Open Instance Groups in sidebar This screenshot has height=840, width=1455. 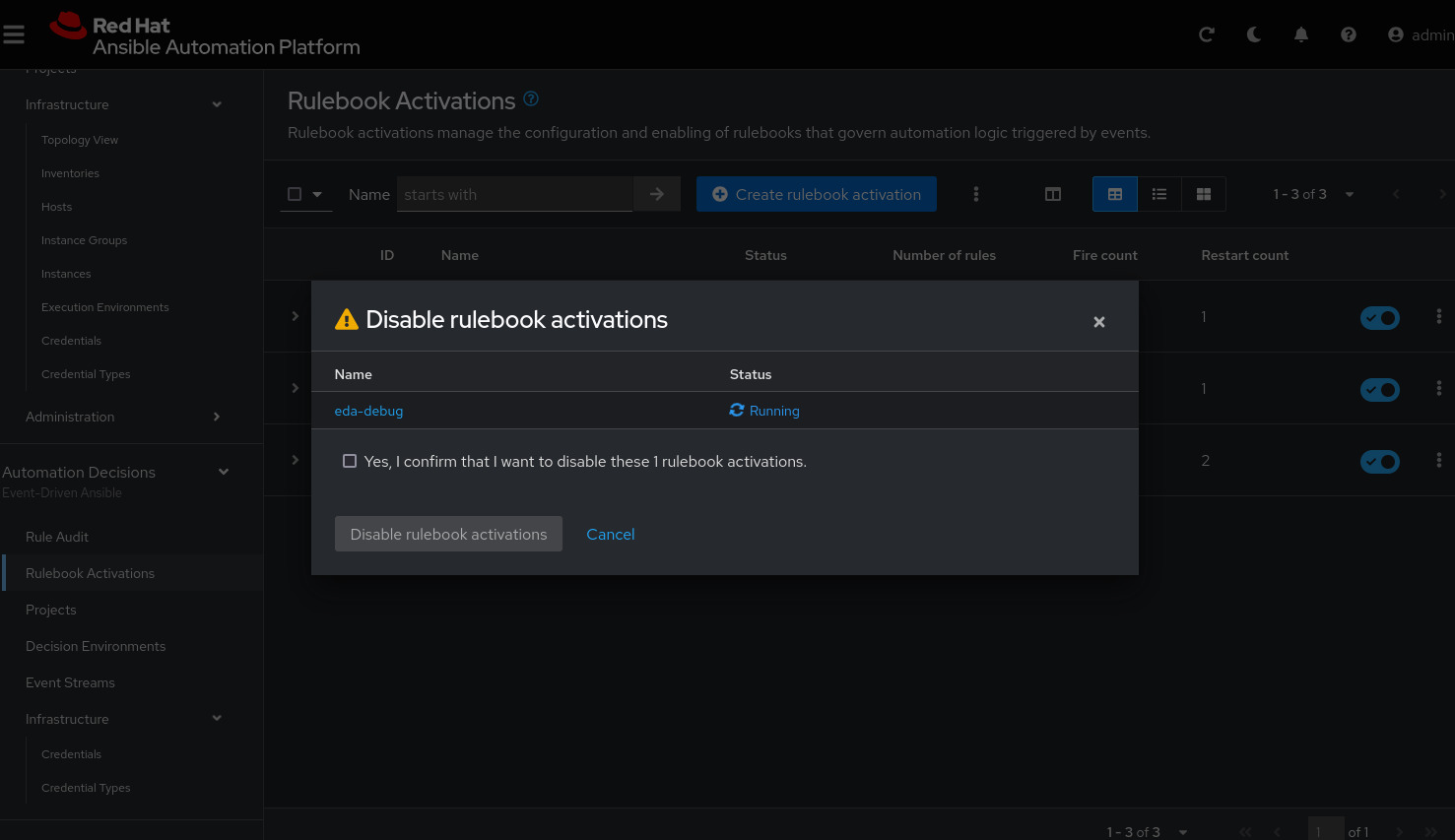click(x=84, y=240)
